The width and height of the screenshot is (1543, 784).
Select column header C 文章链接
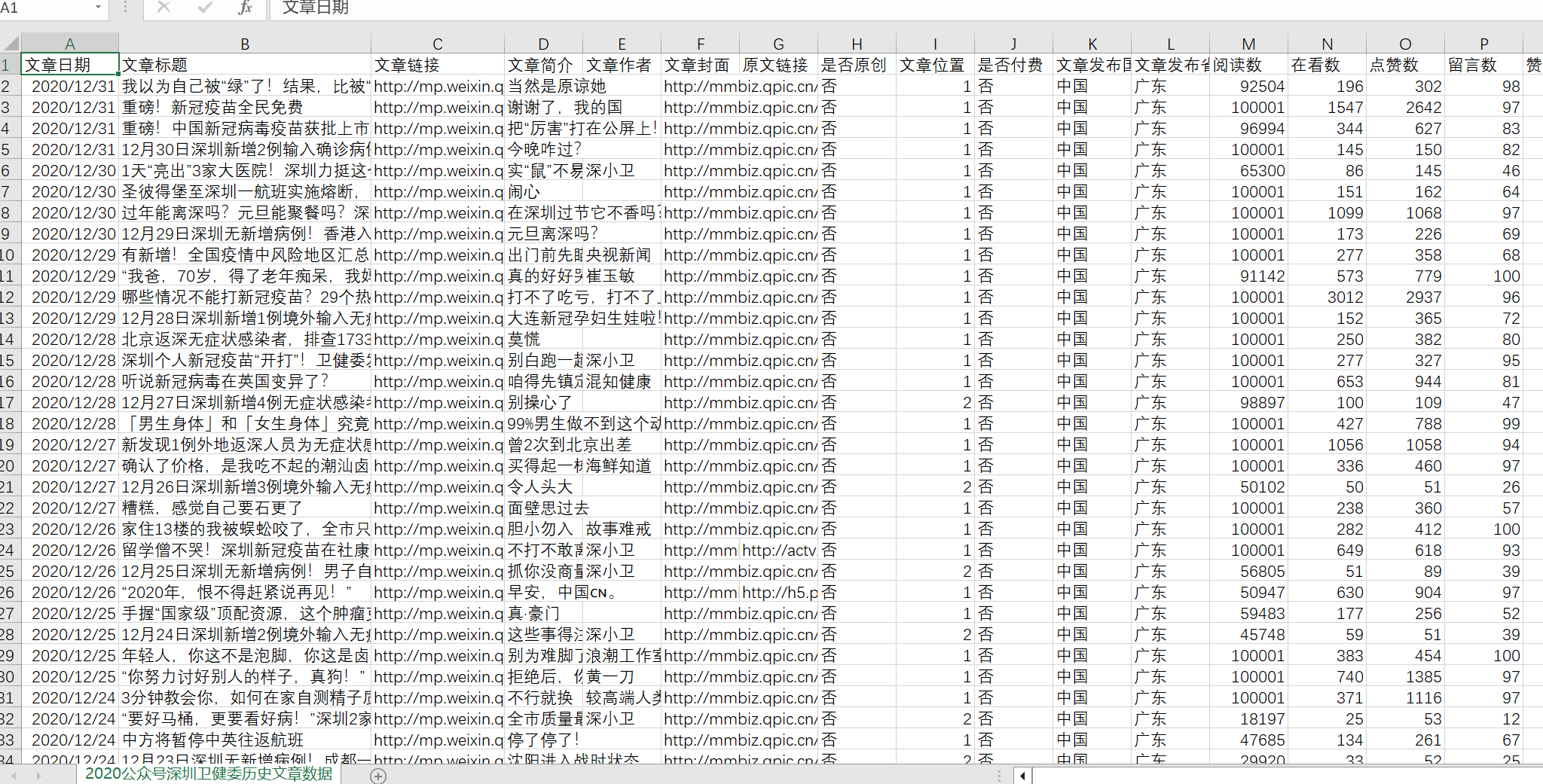[437, 43]
